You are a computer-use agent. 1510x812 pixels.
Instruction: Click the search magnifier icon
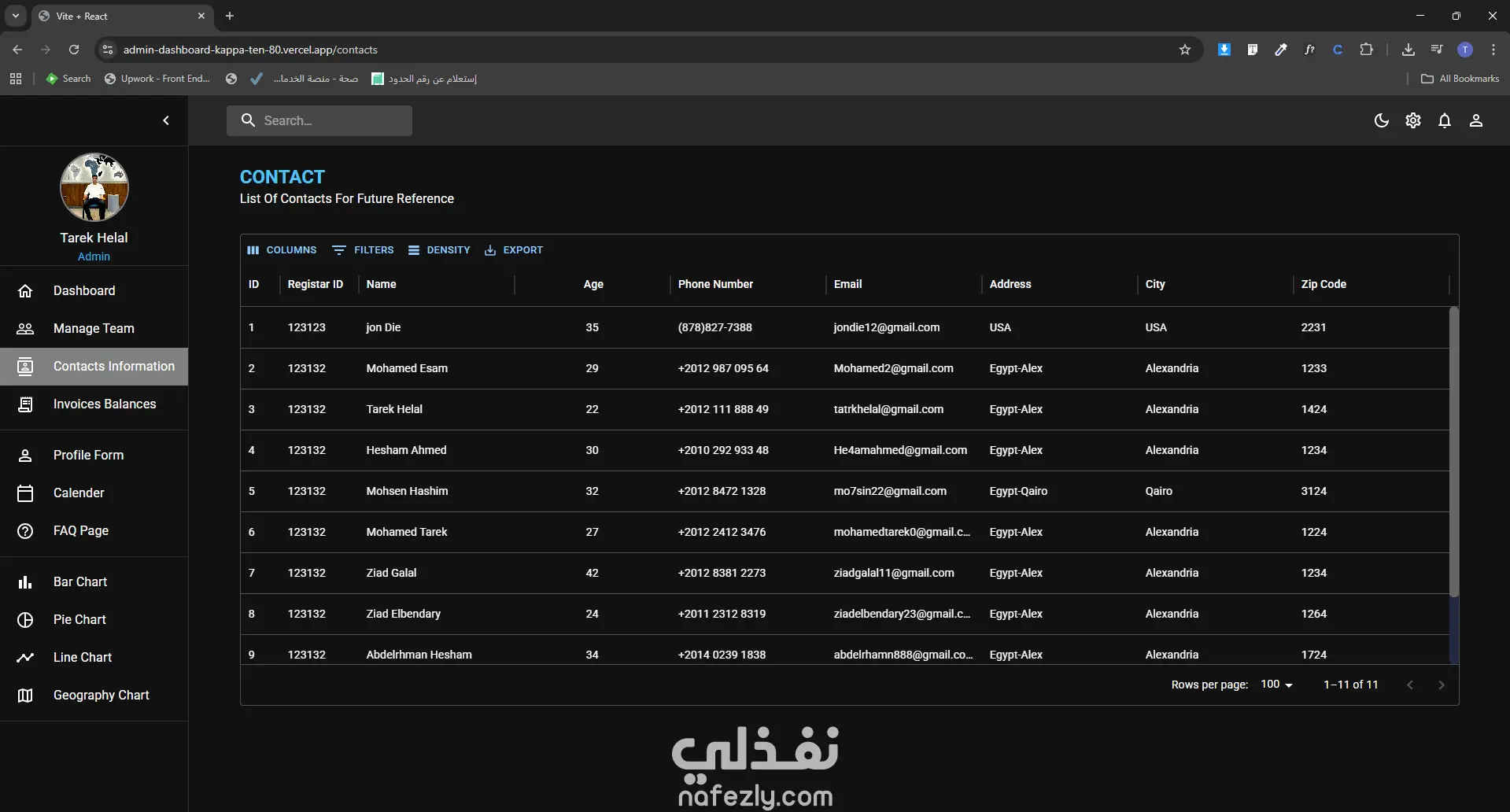[x=248, y=120]
